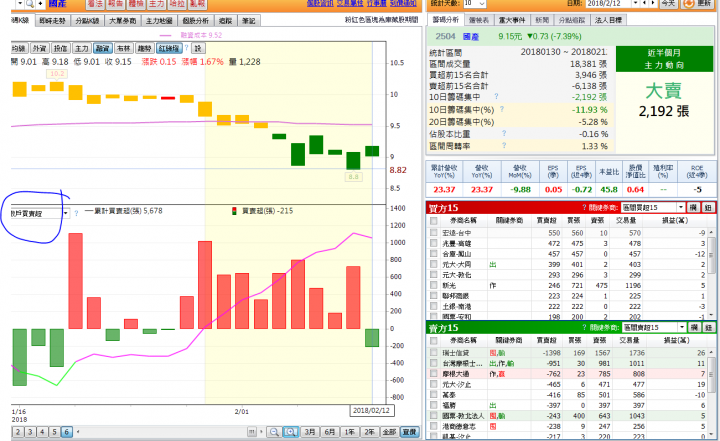Switch to the 即時走勢 tab
720x441 pixels.
point(52,21)
